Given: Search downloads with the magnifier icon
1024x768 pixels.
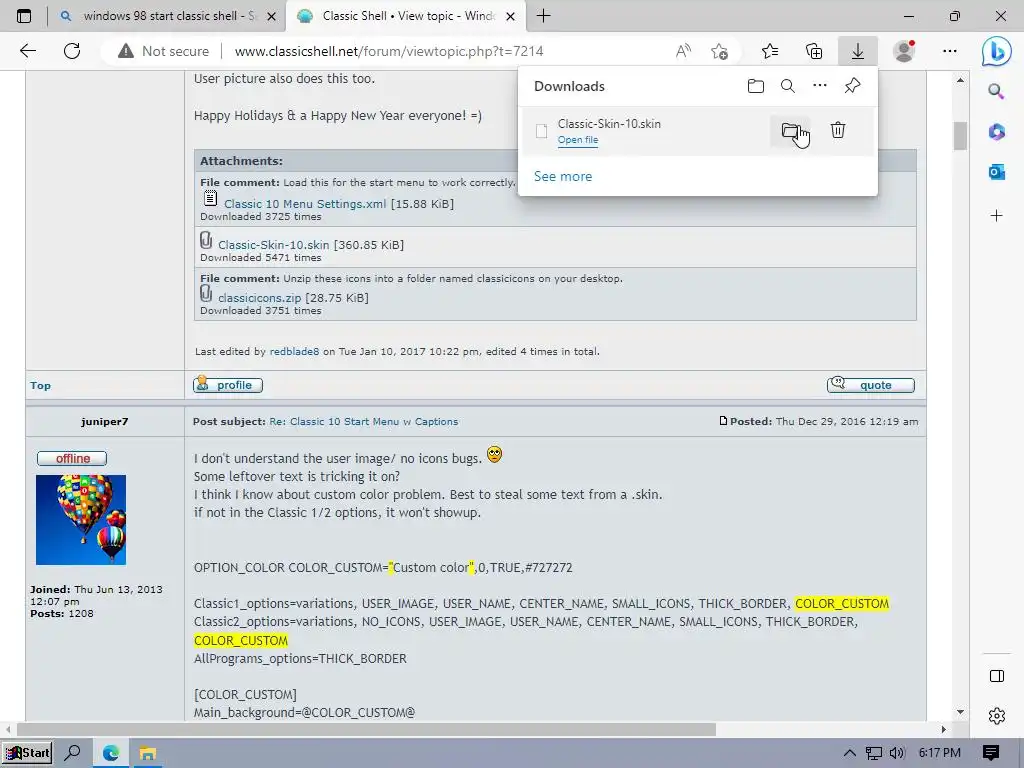Looking at the screenshot, I should click(x=788, y=86).
